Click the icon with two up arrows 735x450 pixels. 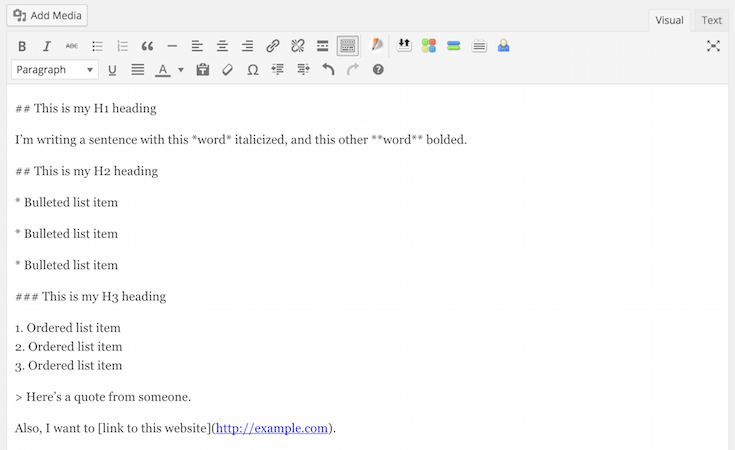pos(404,45)
